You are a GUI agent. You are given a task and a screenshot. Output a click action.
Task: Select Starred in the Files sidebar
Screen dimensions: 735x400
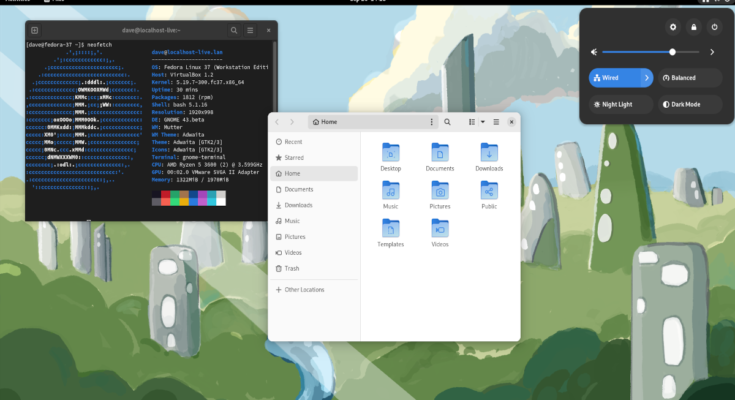coord(294,157)
